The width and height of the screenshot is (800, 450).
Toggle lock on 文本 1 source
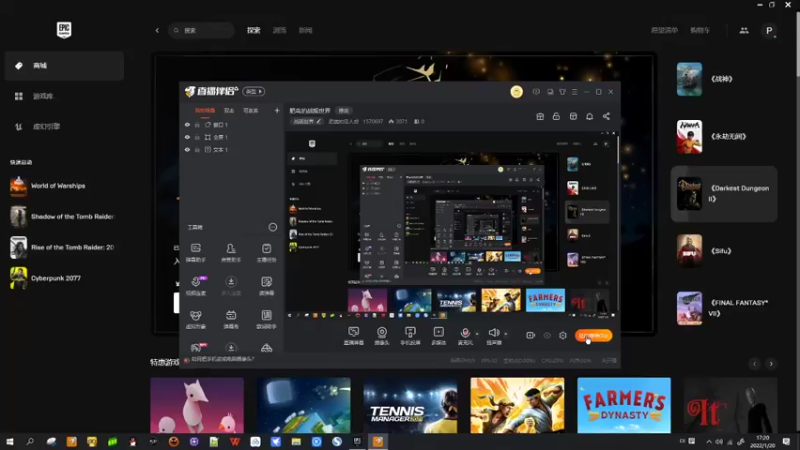(197, 149)
